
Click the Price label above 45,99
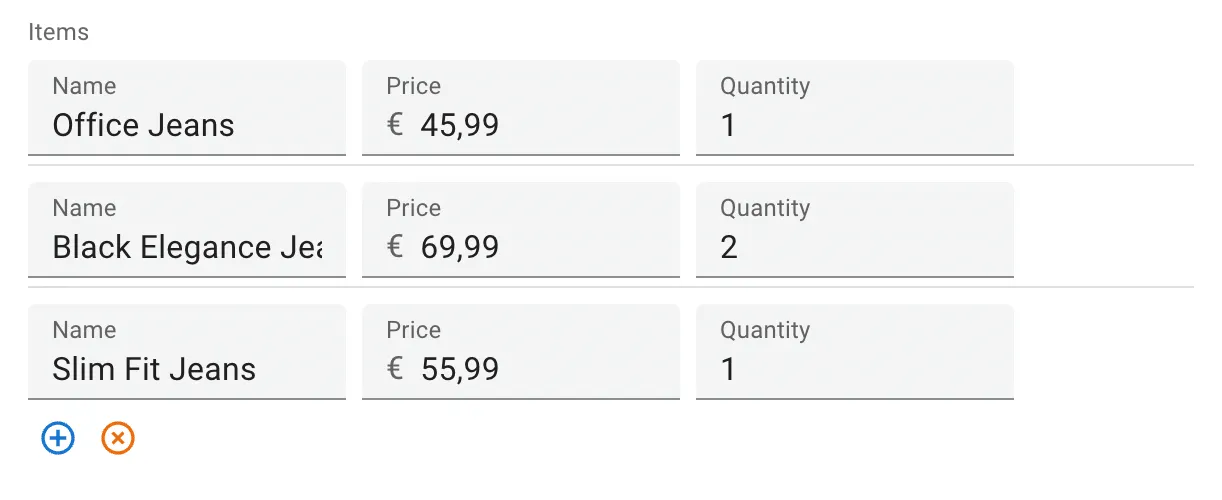(x=413, y=86)
